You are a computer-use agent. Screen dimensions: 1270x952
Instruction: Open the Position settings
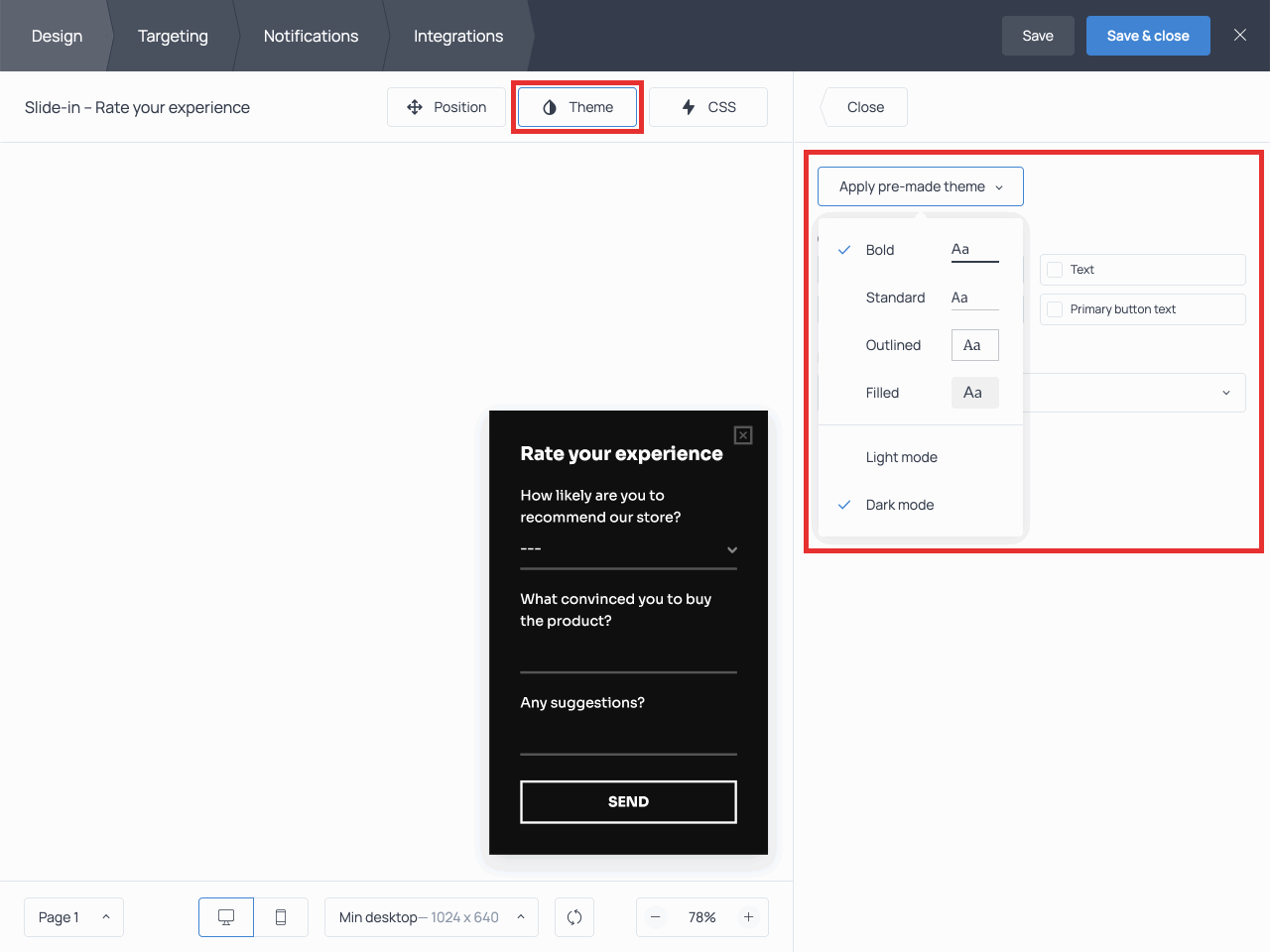coord(446,107)
